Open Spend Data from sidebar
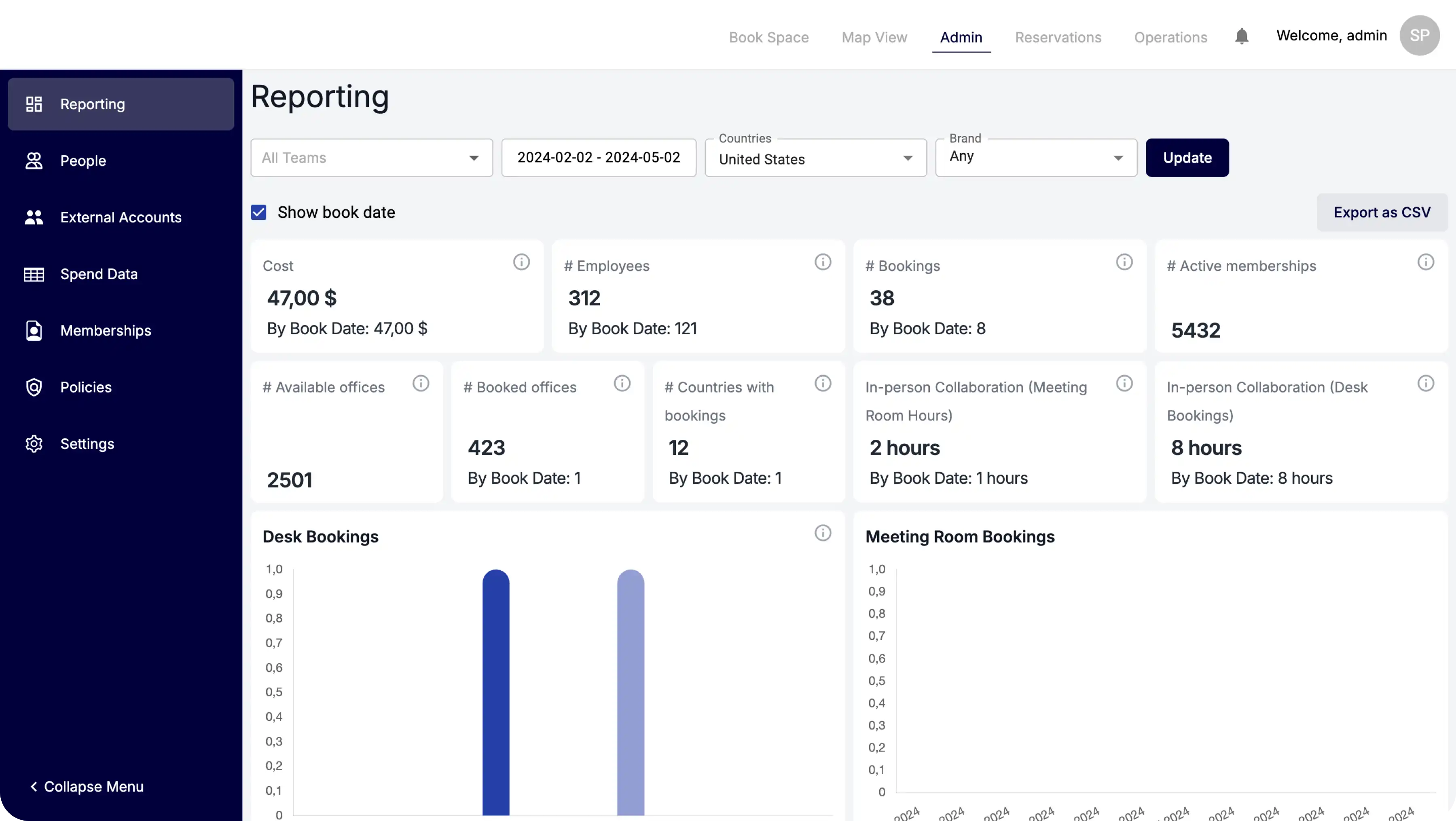 click(99, 274)
